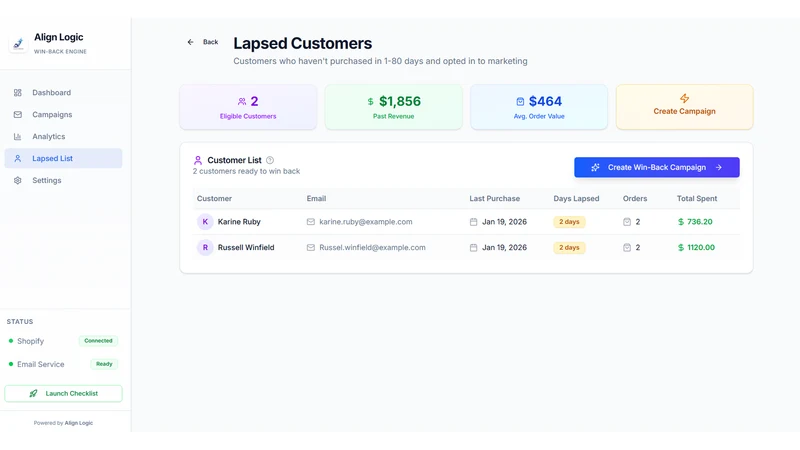Viewport: 800px width, 450px height.
Task: Click the Days Lapsed column header
Action: click(x=576, y=198)
